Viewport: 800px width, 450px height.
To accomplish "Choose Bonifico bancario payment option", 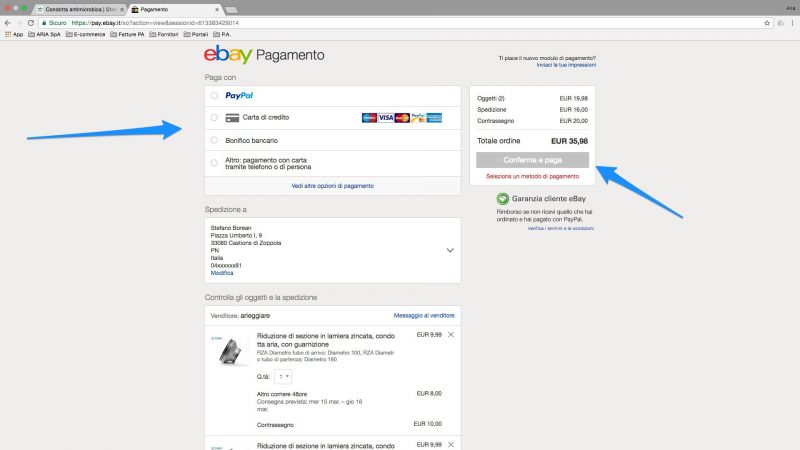I will pyautogui.click(x=214, y=140).
